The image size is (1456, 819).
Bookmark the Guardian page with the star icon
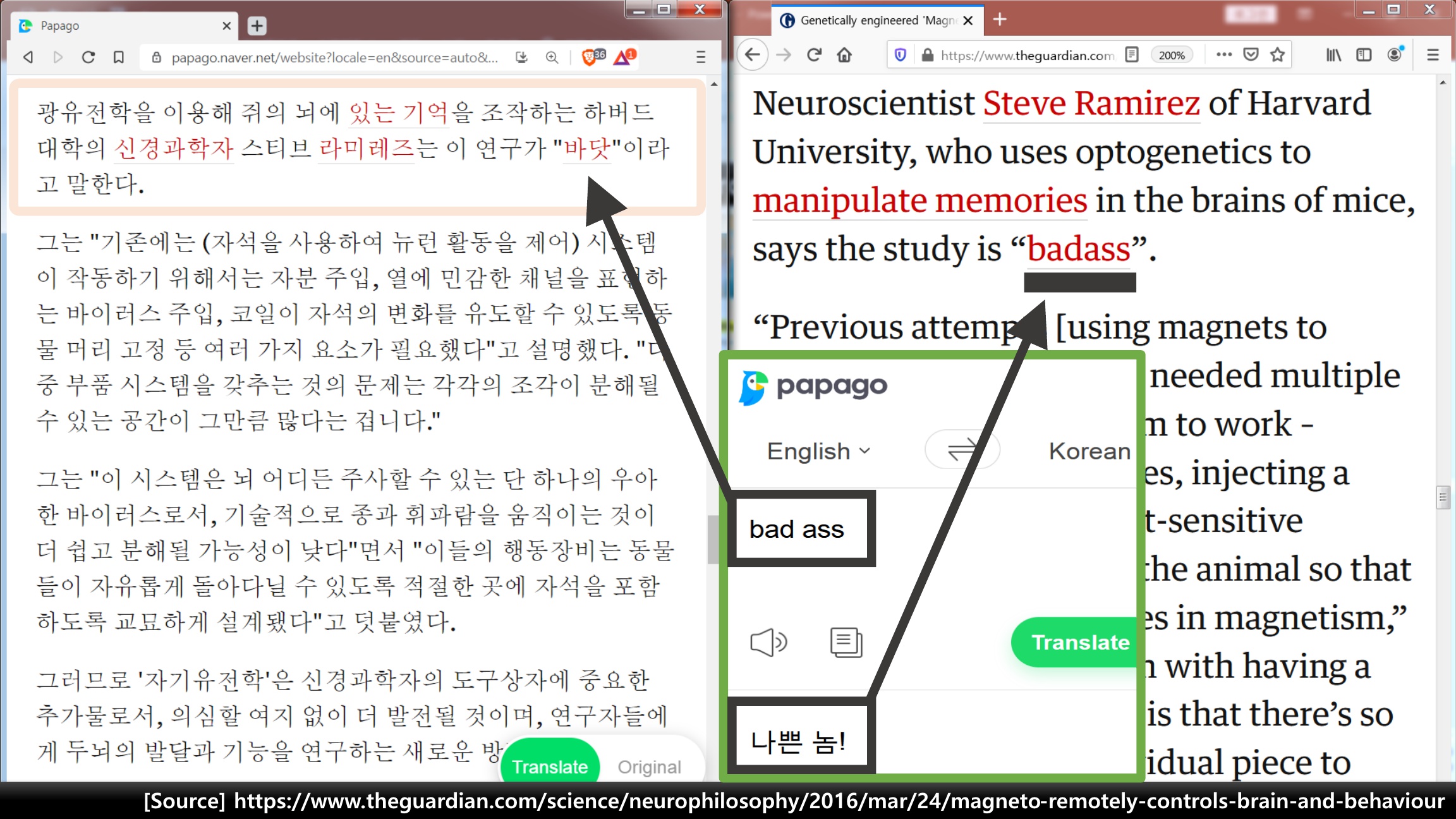click(1278, 55)
